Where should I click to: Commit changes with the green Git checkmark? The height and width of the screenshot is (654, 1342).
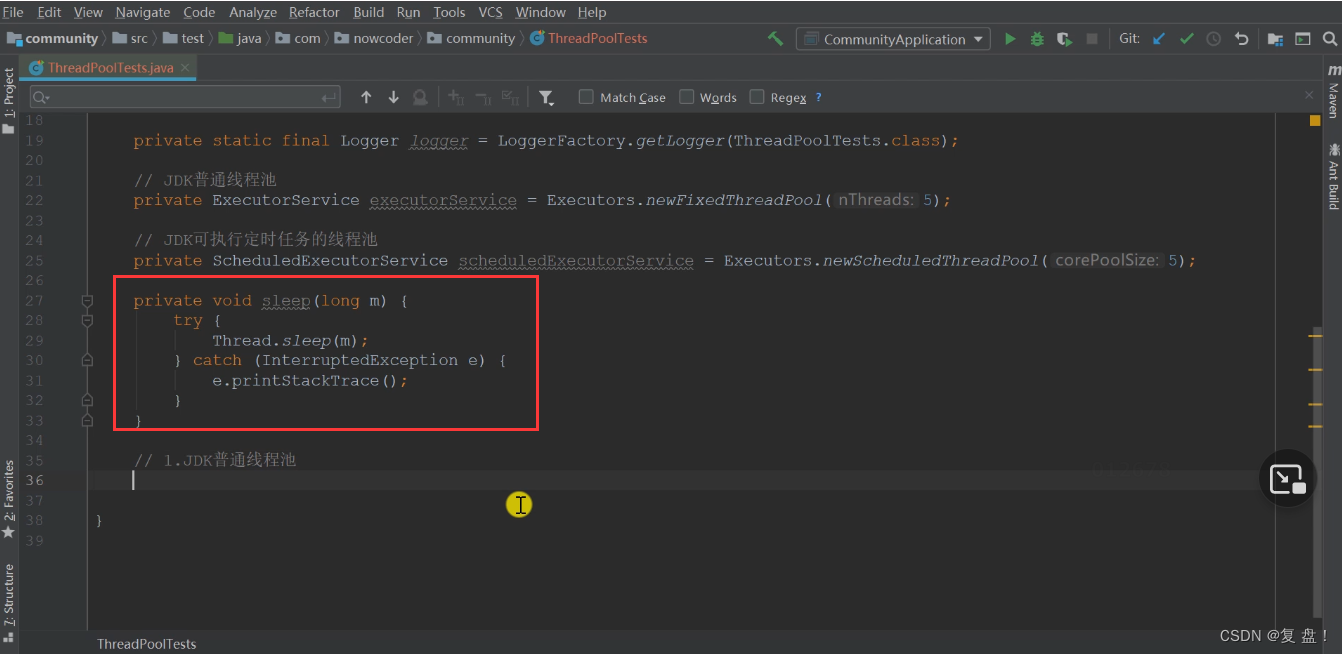pos(1186,39)
